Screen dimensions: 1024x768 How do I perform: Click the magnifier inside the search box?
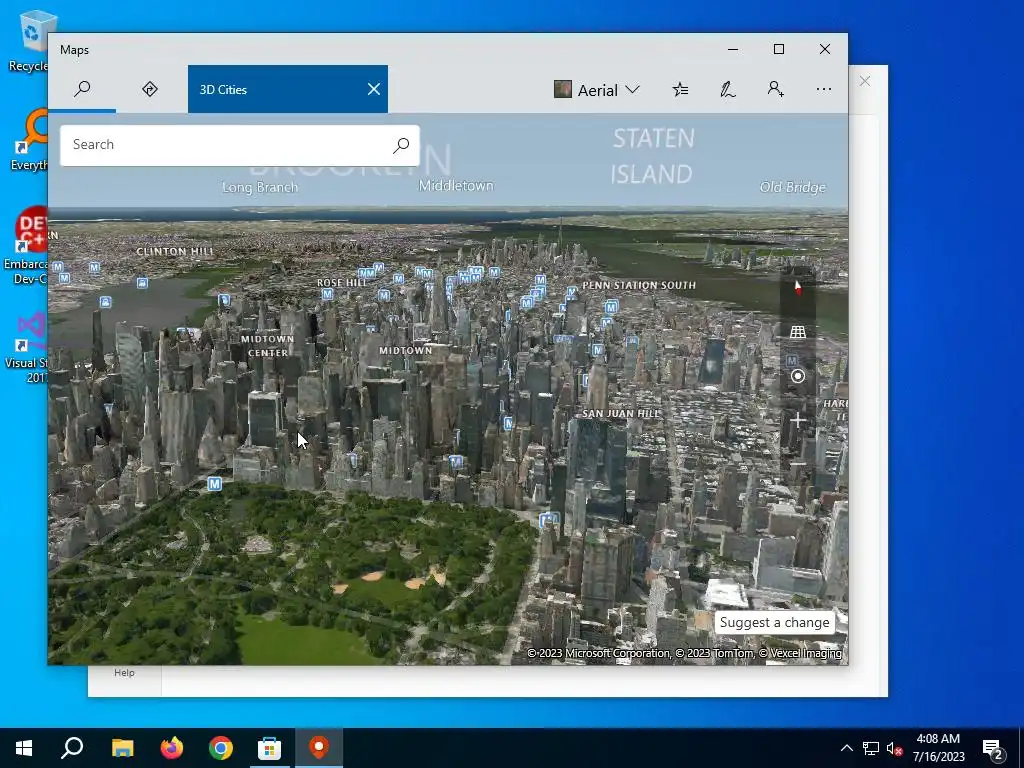point(401,145)
